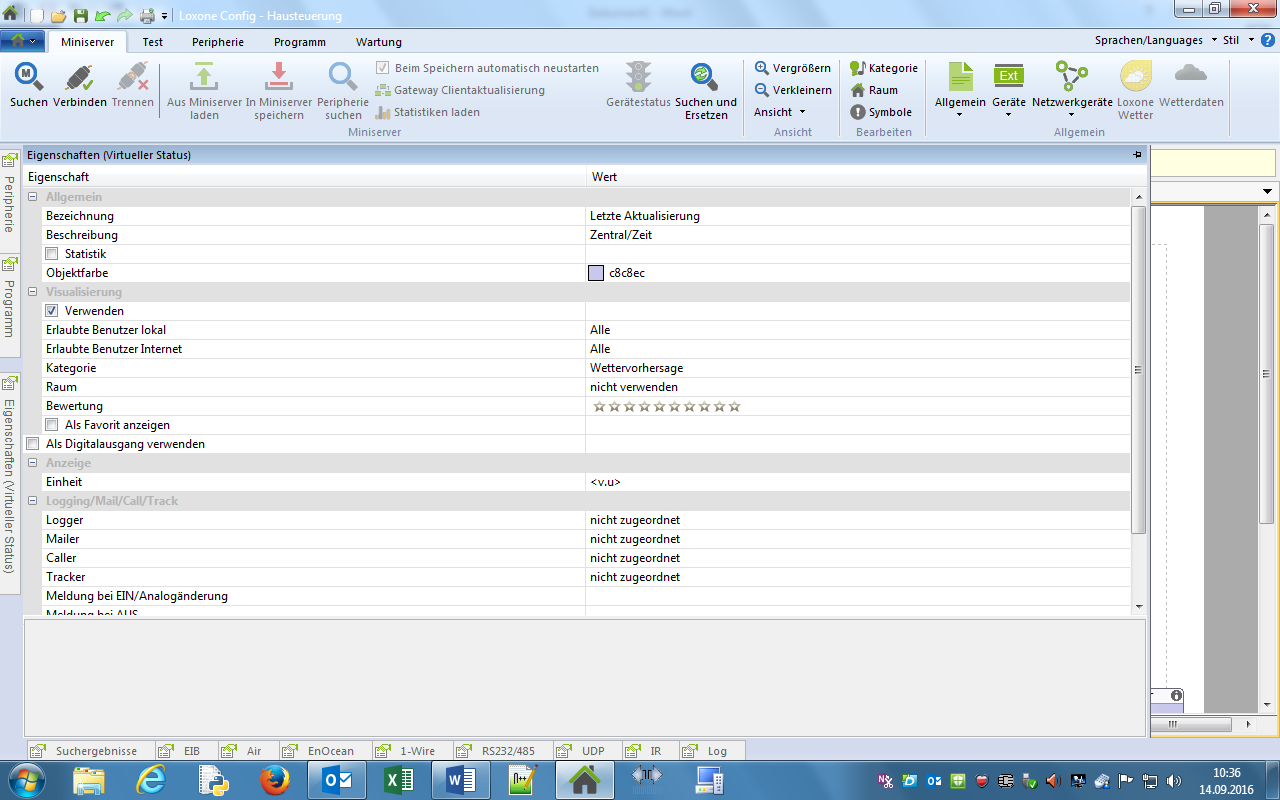Screen dimensions: 1280x800
Task: Collapse the Anzeige property group
Action: [x=33, y=463]
